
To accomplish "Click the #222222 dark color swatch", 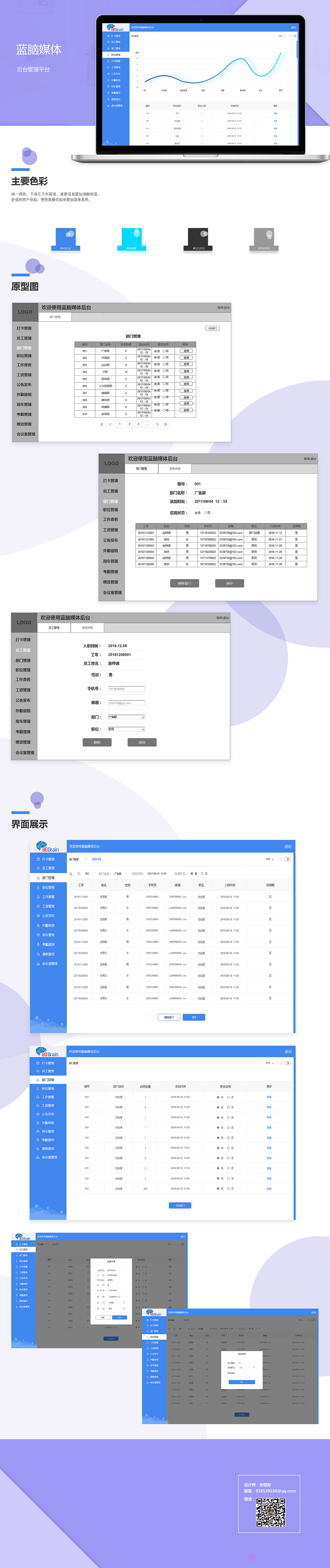I will 199,239.
